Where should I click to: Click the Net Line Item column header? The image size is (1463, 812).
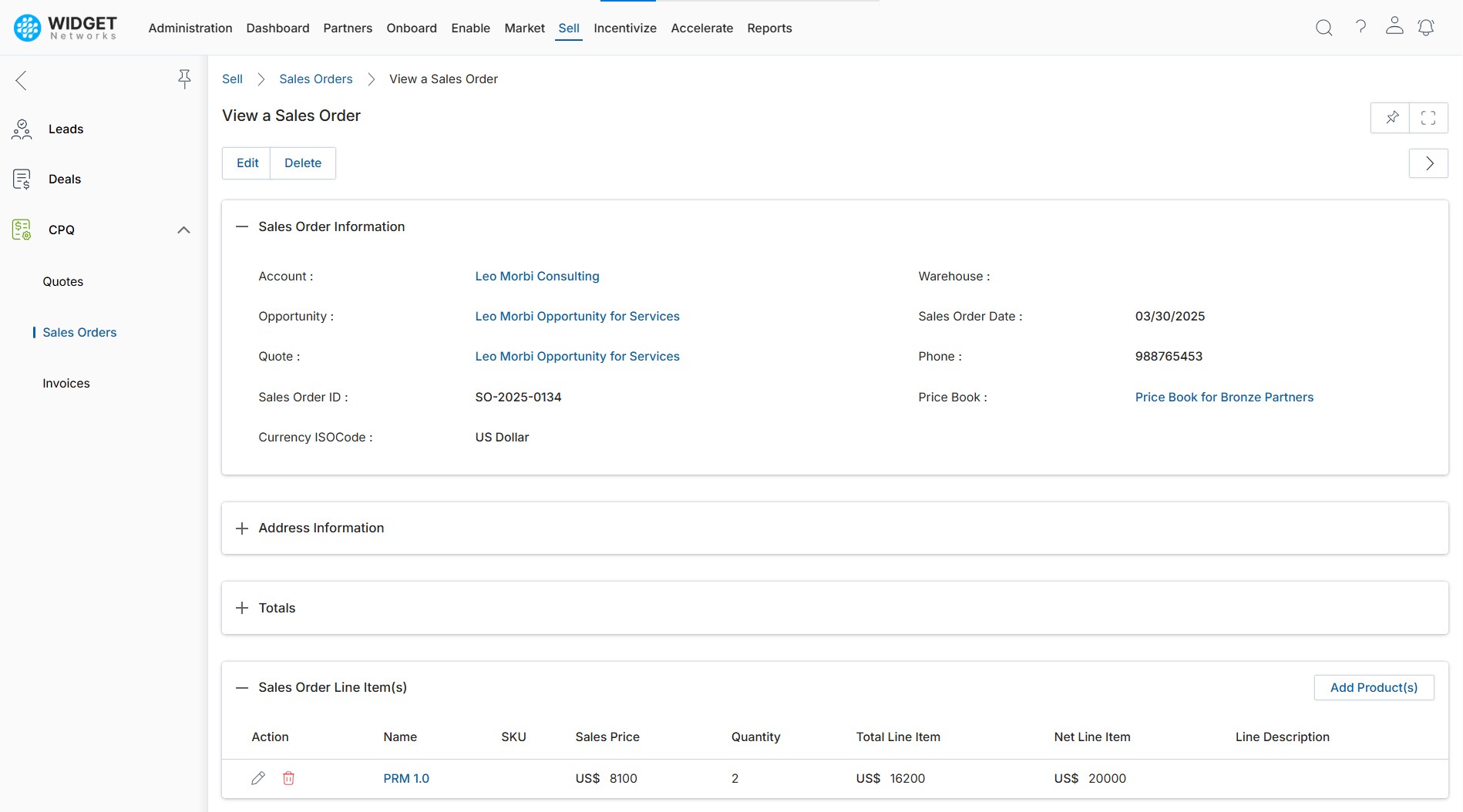tap(1091, 737)
